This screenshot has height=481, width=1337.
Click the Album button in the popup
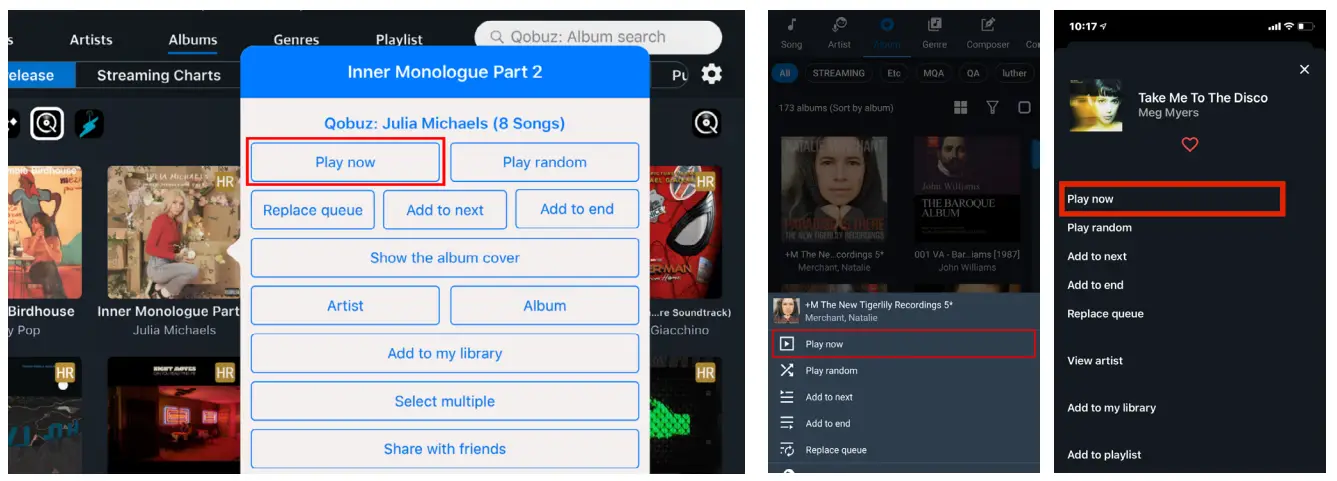(545, 306)
